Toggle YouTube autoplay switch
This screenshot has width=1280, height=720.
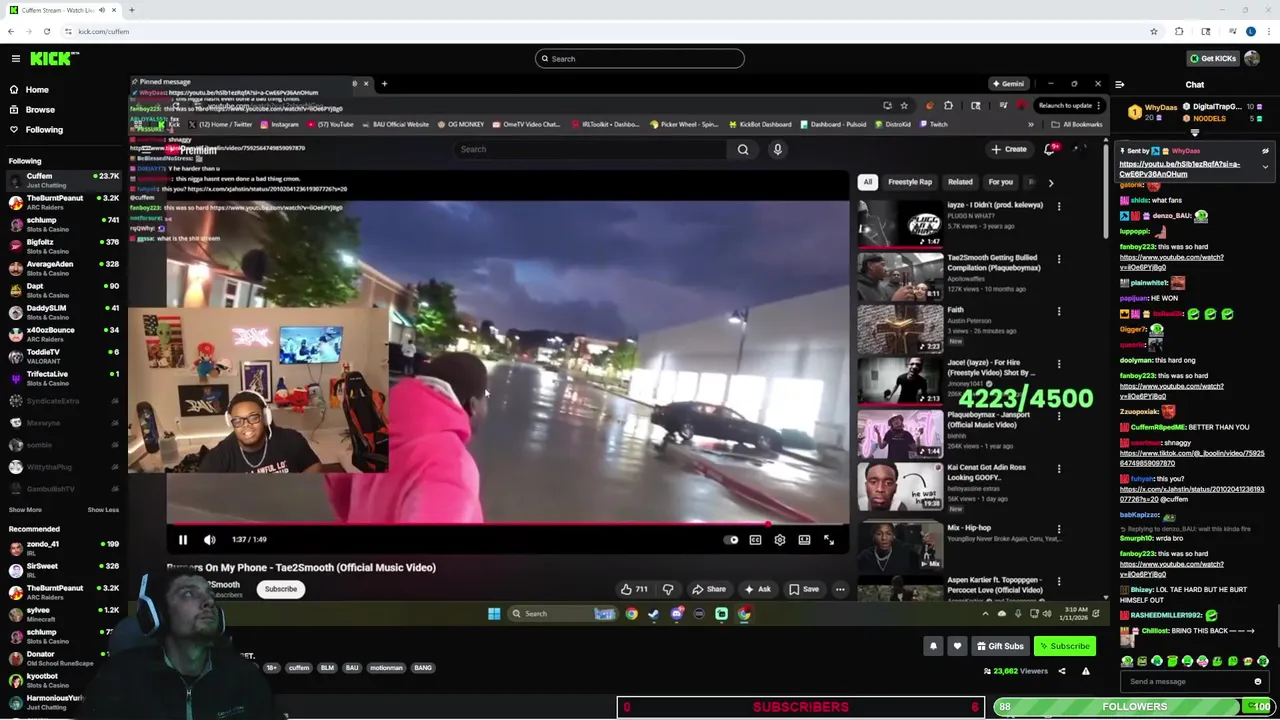click(732, 540)
